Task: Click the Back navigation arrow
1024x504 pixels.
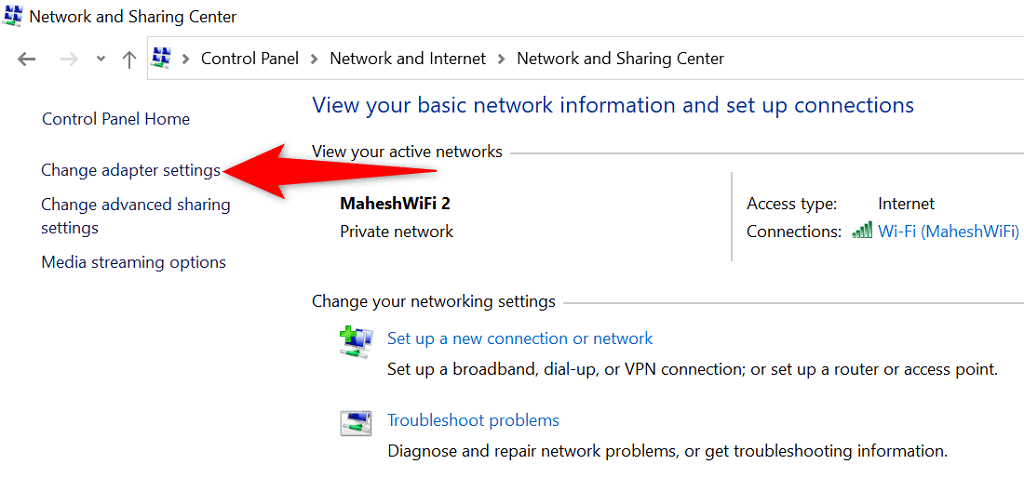Action: pos(27,59)
